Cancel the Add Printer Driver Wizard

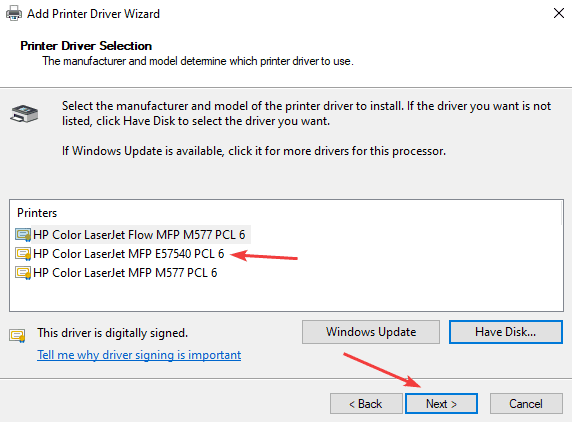[526, 404]
